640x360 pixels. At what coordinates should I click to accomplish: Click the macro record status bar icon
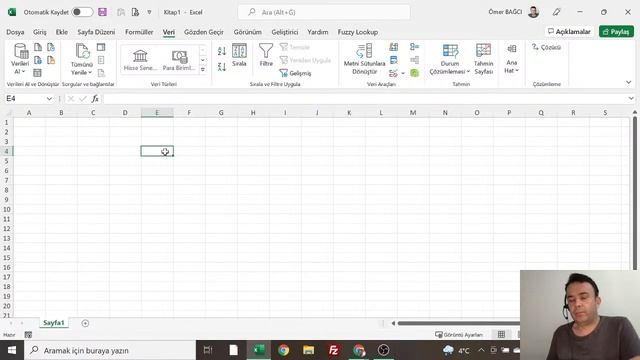[x=28, y=335]
